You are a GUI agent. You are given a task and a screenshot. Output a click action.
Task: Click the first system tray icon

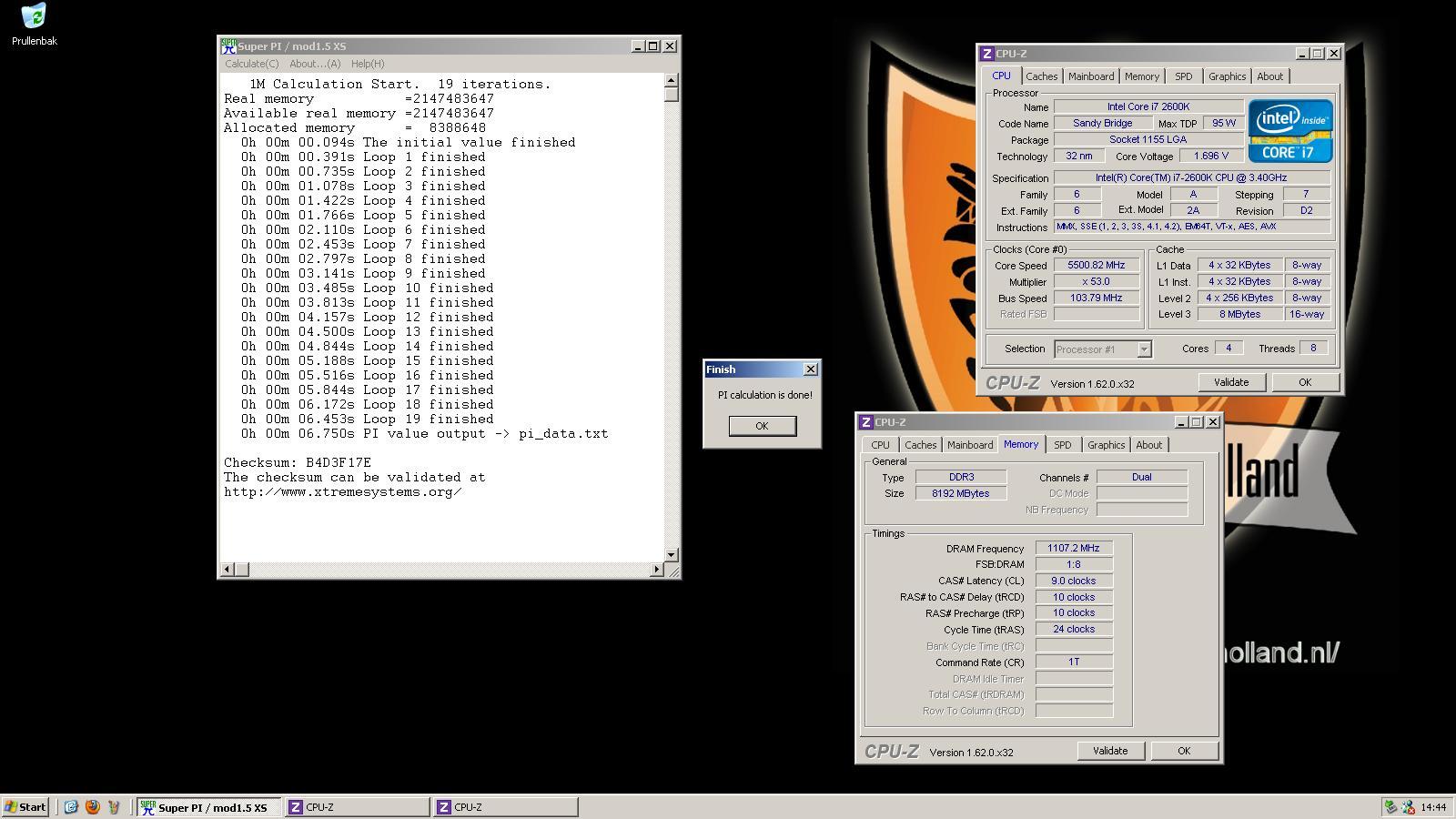click(x=1390, y=807)
